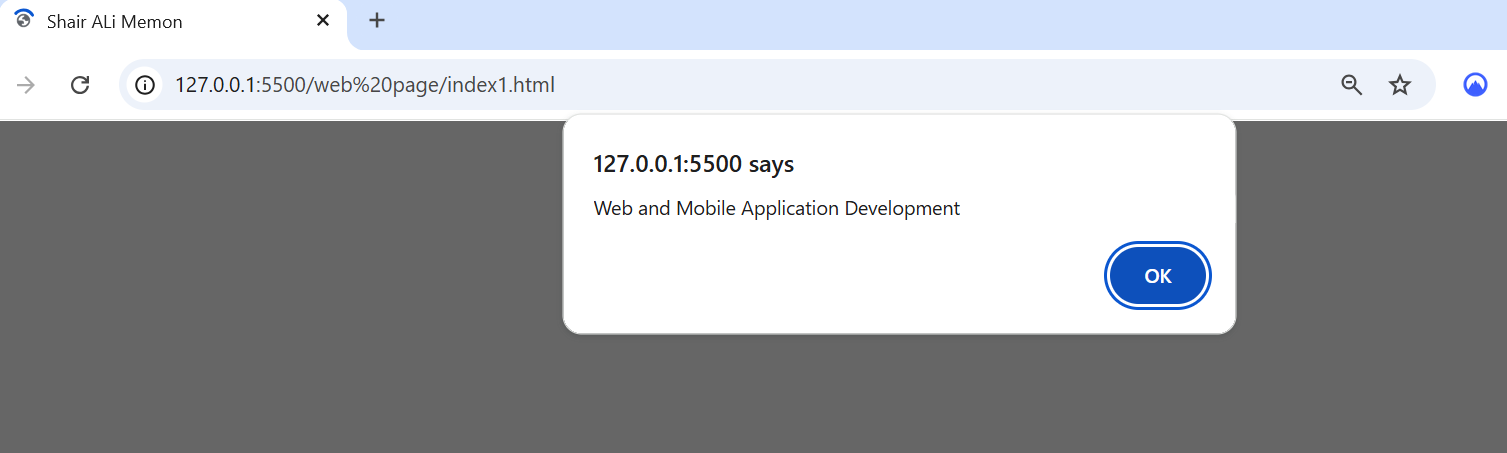Image resolution: width=1507 pixels, height=453 pixels.
Task: Click the dimmed page area left of dialog
Action: tap(280, 290)
